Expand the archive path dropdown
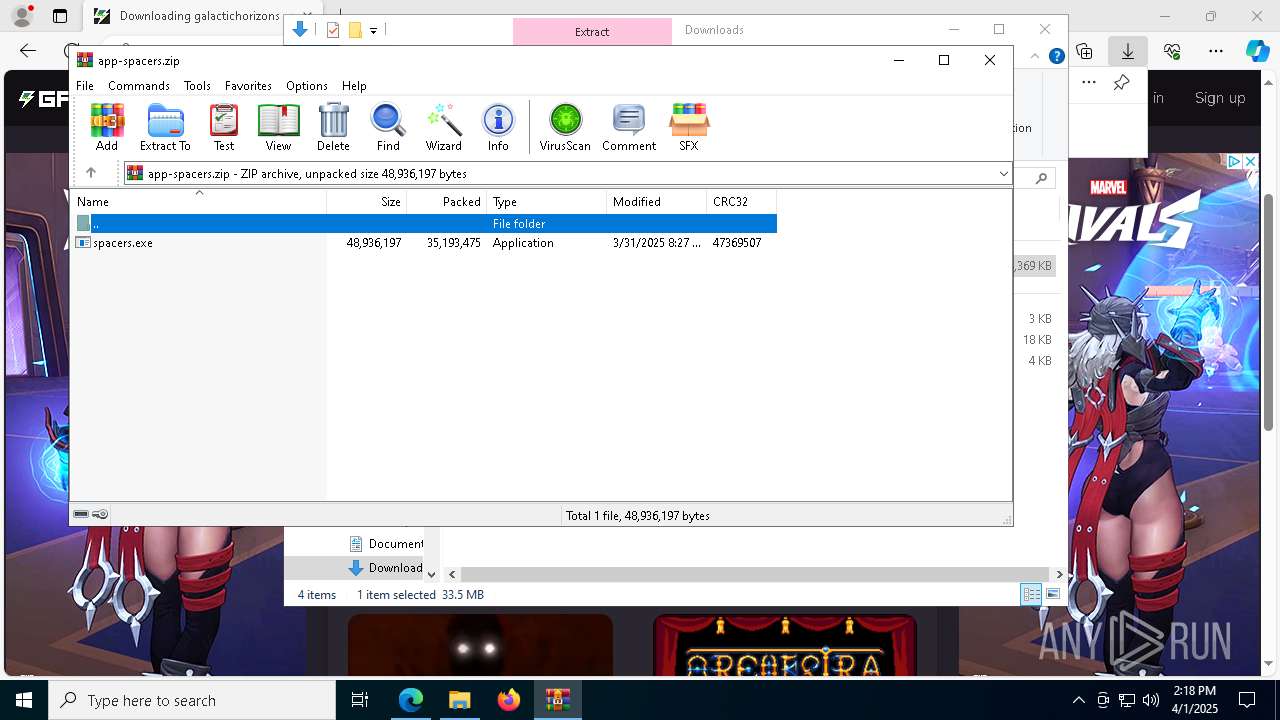Screen dimensions: 1280x720 click(1003, 174)
